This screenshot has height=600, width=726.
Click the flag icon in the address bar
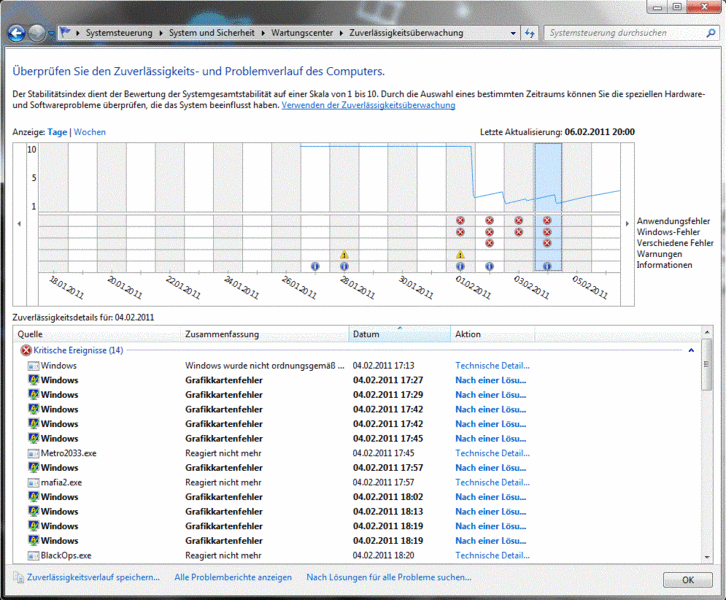65,32
